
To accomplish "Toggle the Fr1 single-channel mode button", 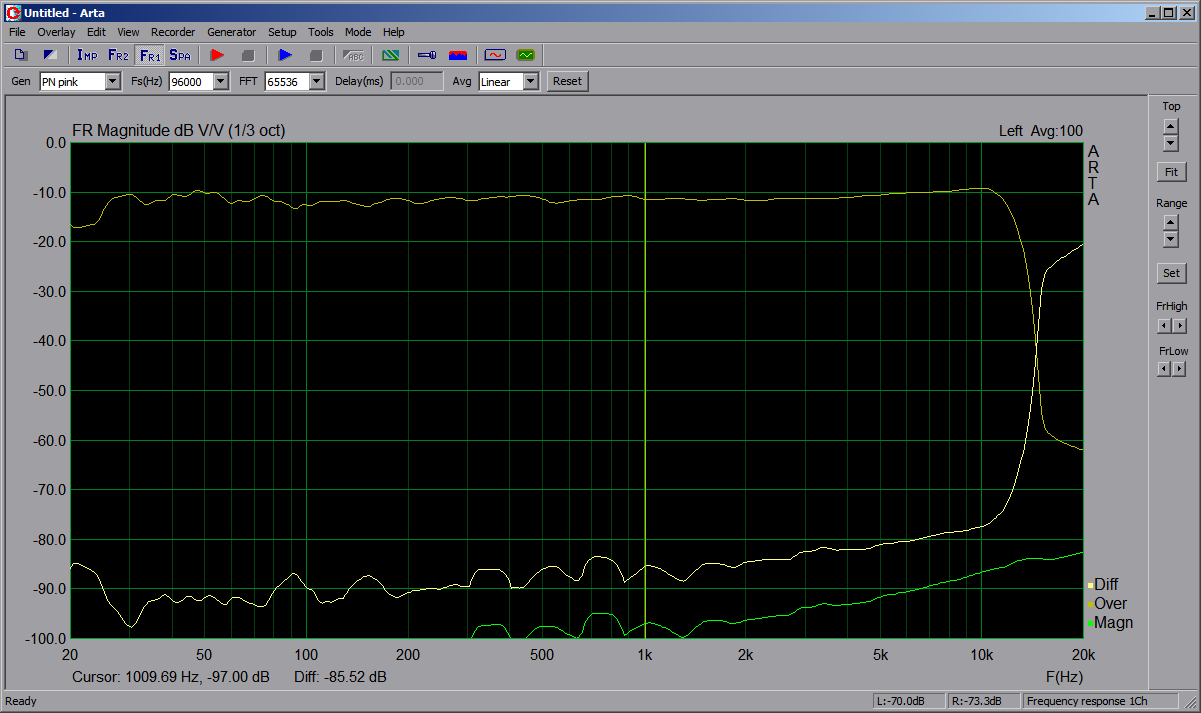I will tap(149, 55).
